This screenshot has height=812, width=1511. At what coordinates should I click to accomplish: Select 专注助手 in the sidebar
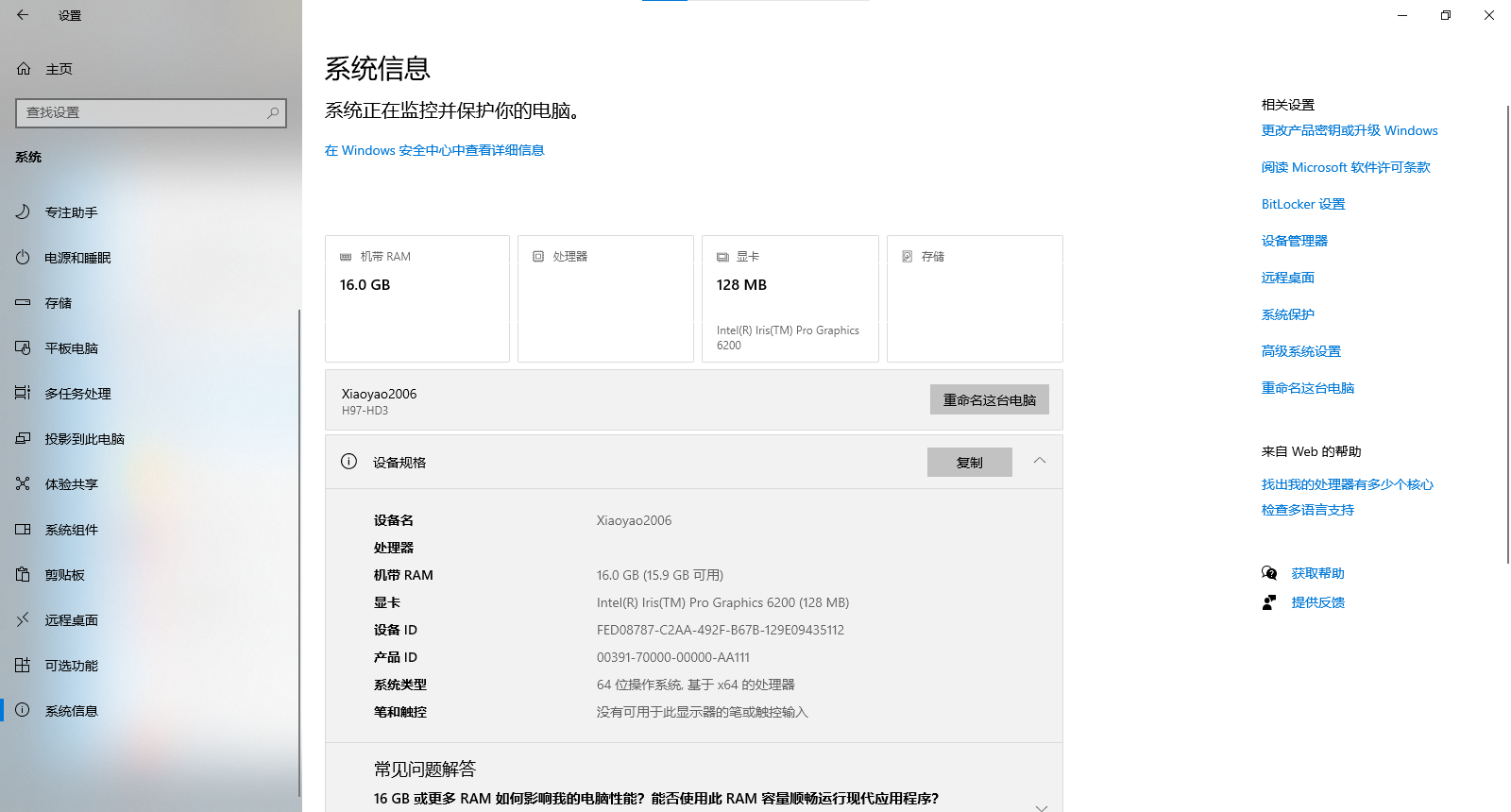151,212
